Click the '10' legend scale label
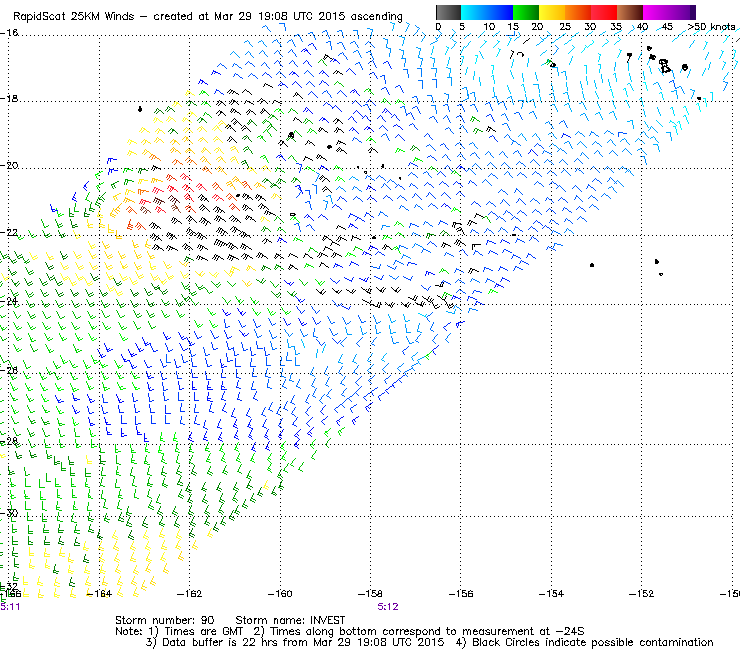740x650 pixels. [489, 27]
